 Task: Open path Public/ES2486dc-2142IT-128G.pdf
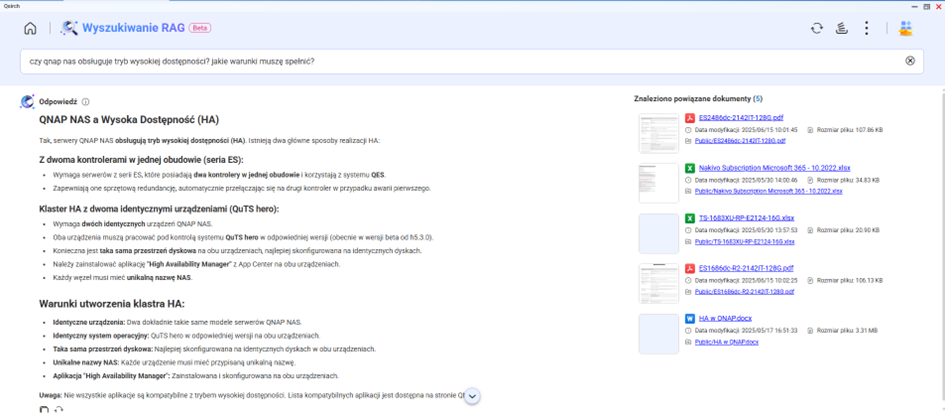740,140
